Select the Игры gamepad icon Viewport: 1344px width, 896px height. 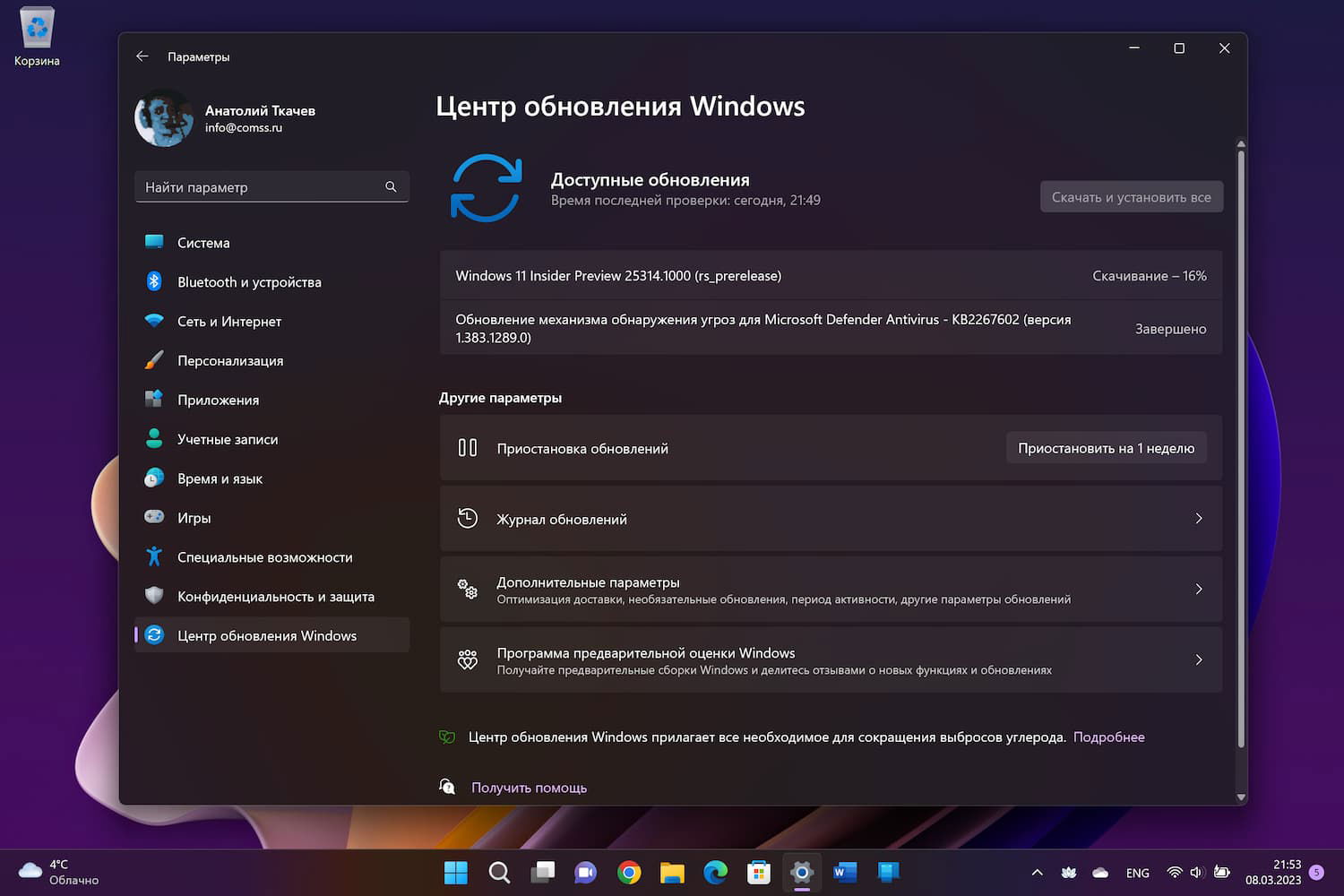pos(153,517)
